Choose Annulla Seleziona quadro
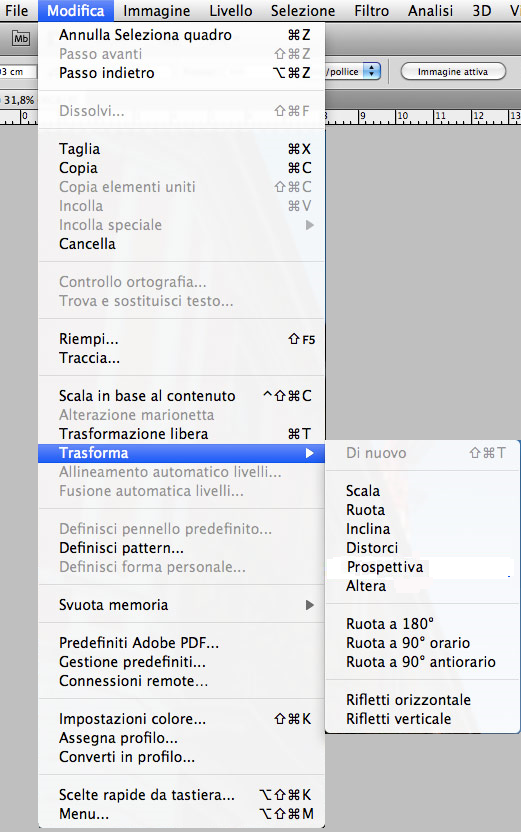Screen dimensions: 521x832 click(181, 35)
